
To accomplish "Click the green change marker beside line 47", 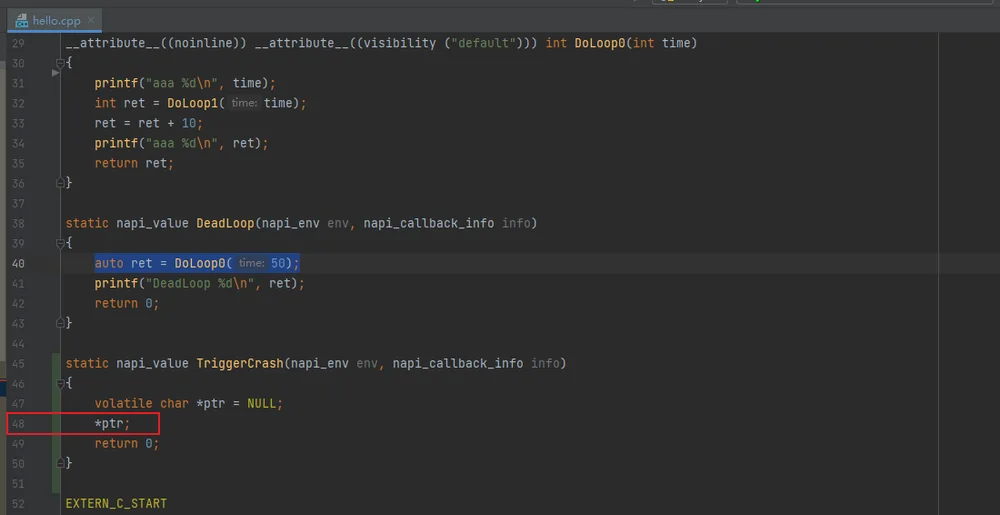I will pyautogui.click(x=57, y=403).
